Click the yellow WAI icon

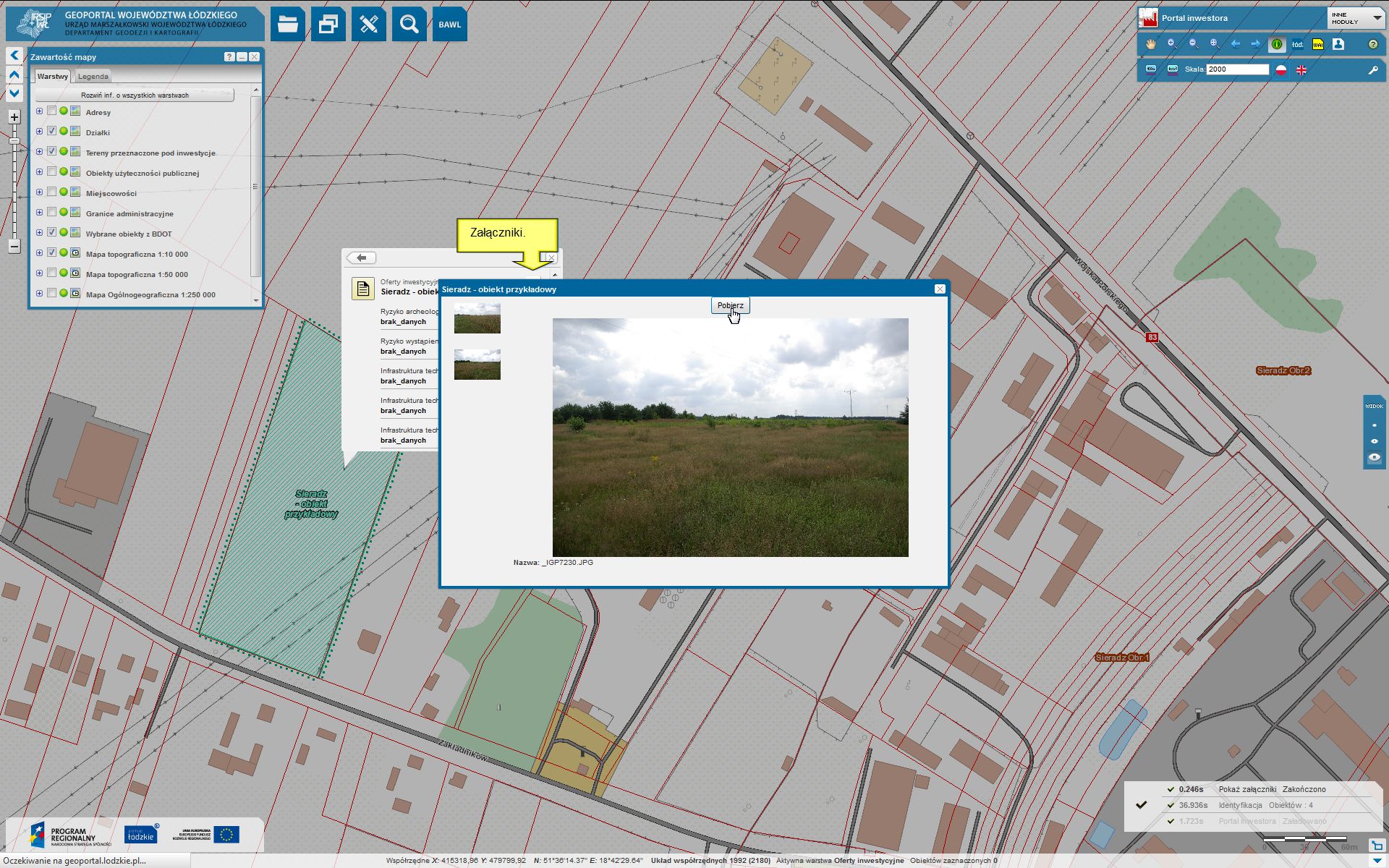pyautogui.click(x=1318, y=44)
